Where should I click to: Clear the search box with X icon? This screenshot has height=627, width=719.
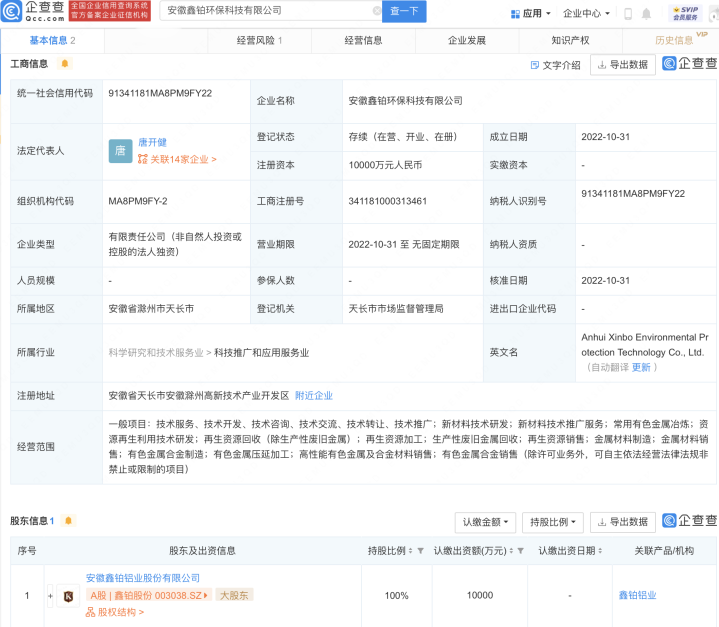click(376, 11)
